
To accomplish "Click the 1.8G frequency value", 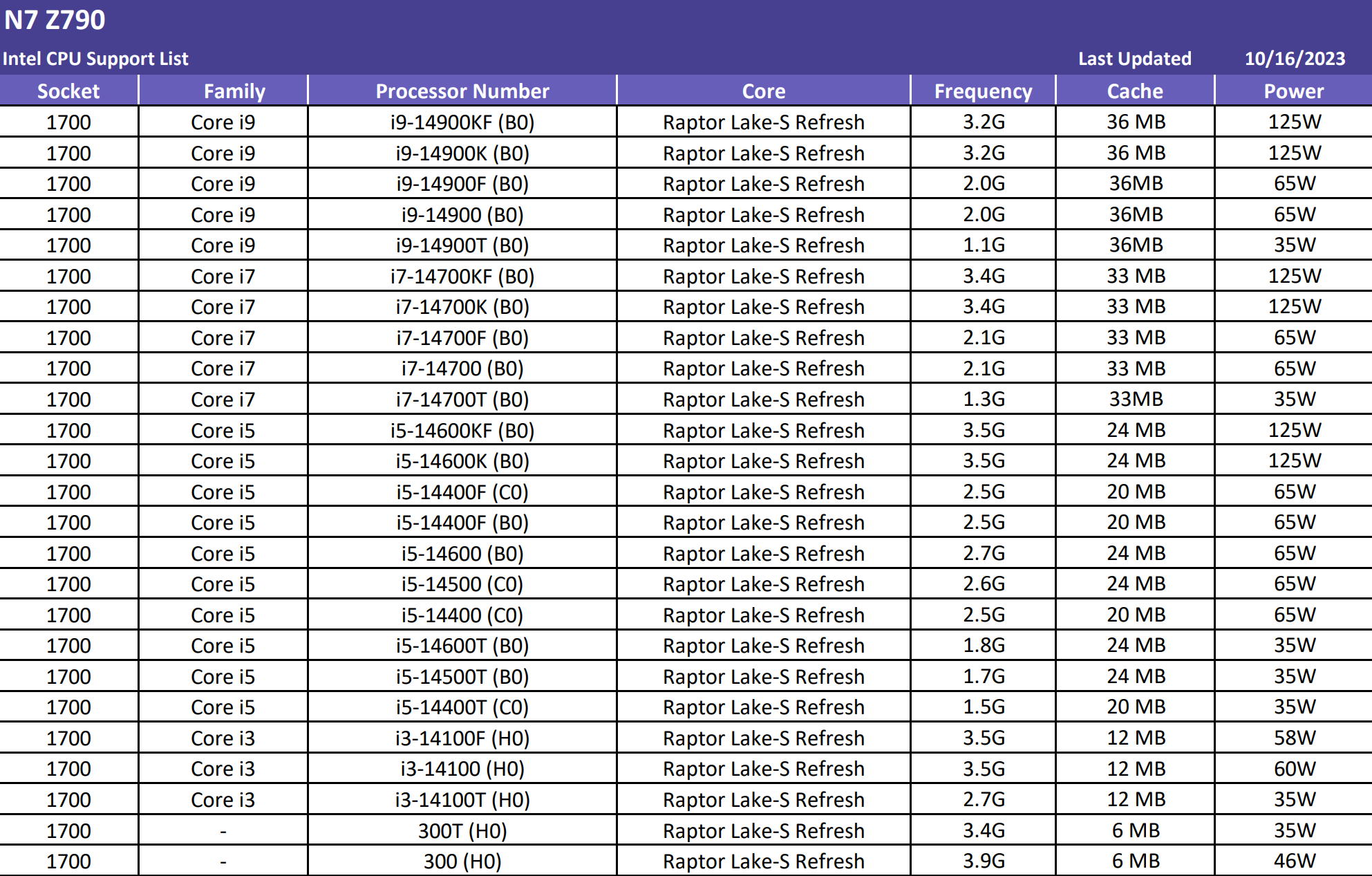I will (984, 645).
